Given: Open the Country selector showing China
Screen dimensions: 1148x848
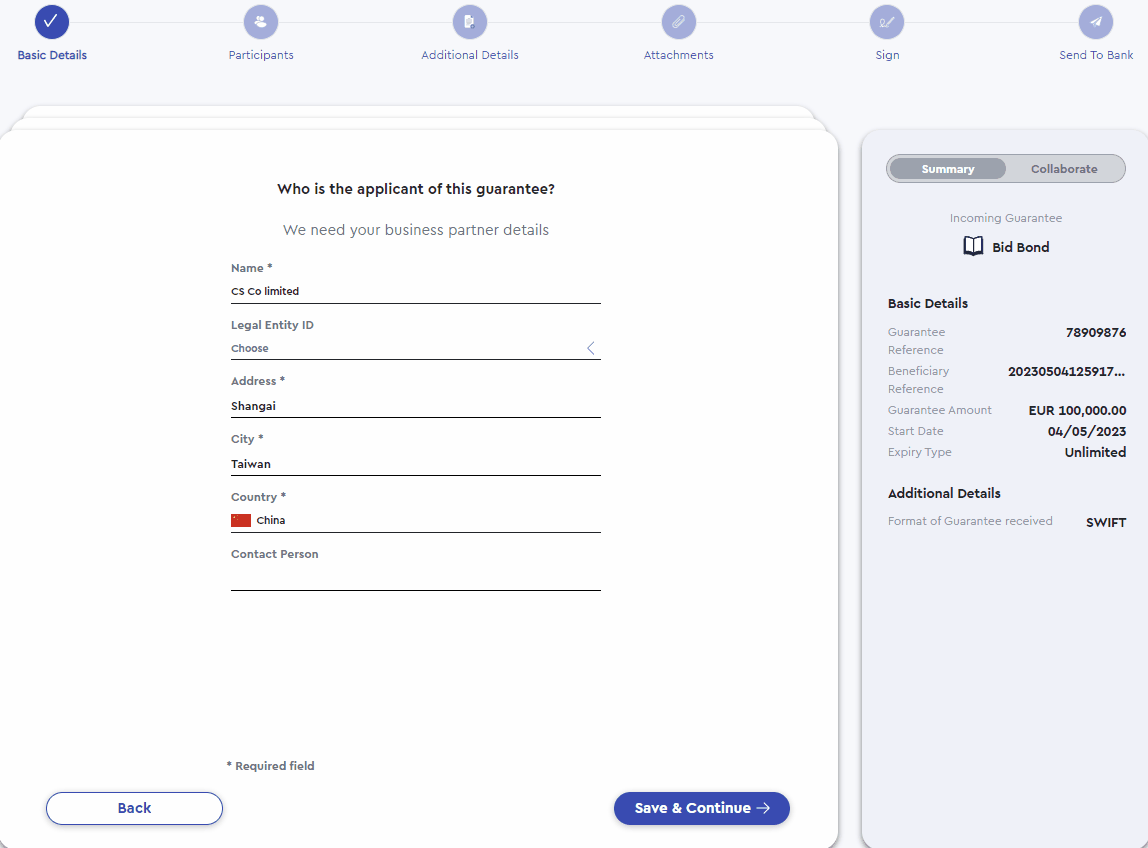Looking at the screenshot, I should [416, 520].
